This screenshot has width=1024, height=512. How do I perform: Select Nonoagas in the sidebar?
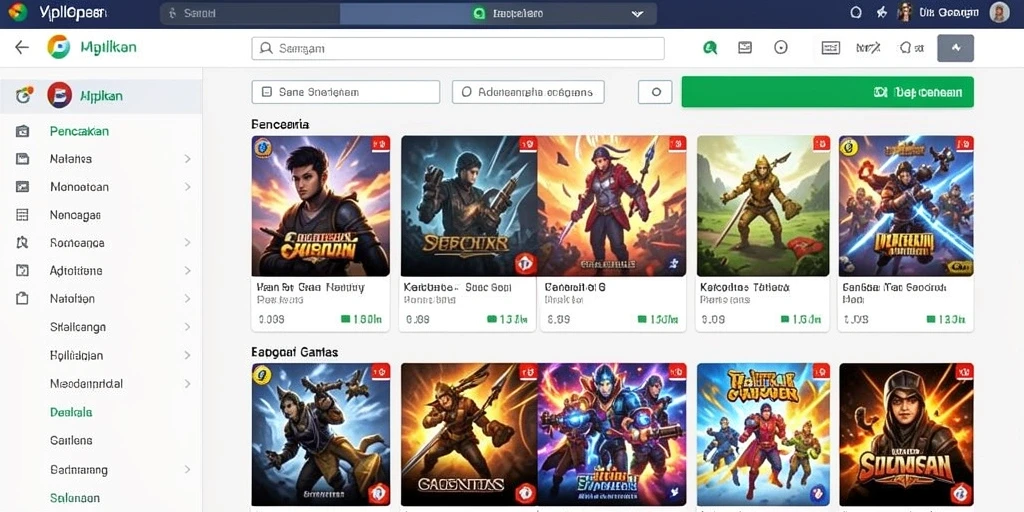[74, 215]
